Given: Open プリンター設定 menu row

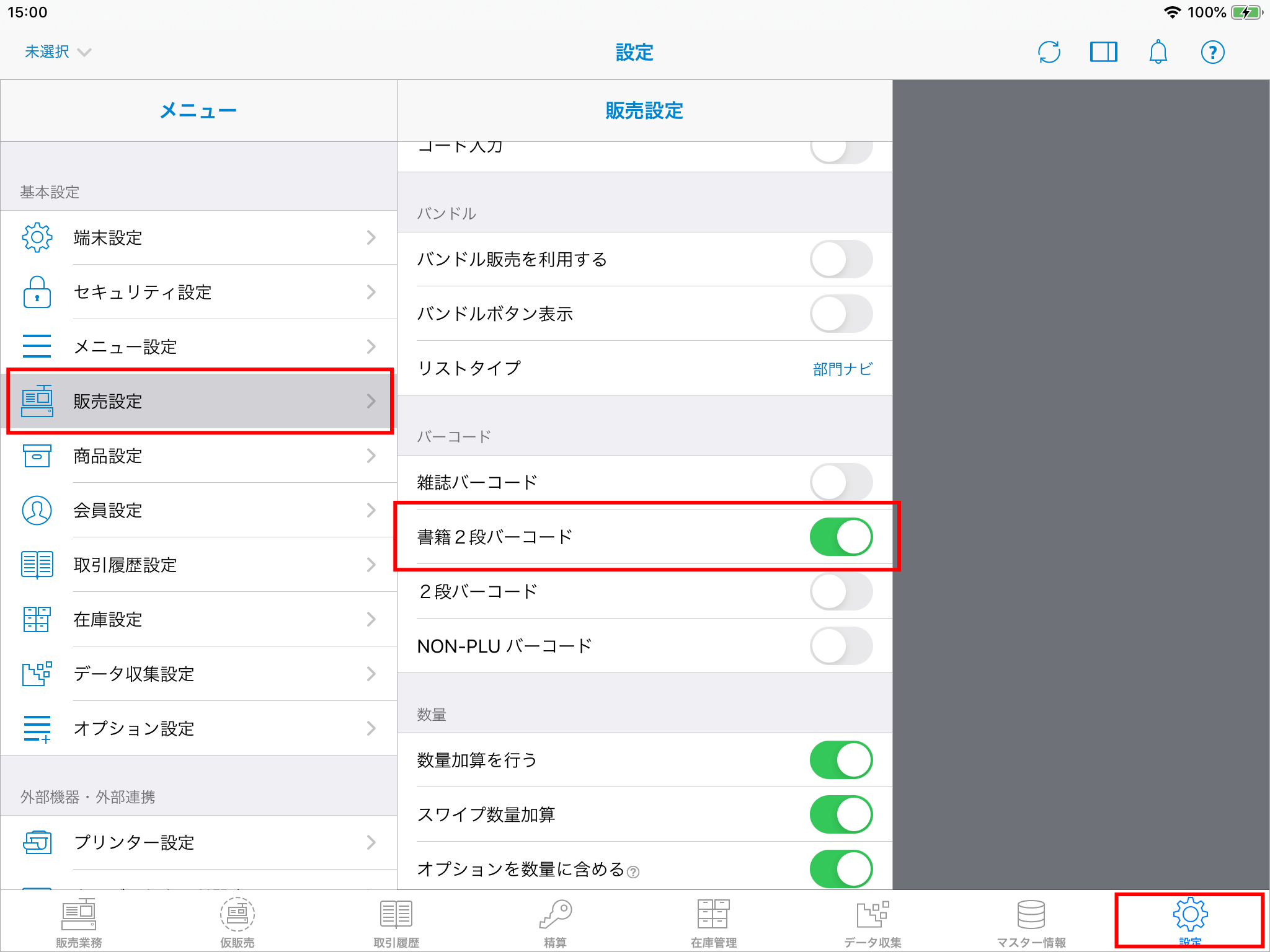Looking at the screenshot, I should 198,842.
